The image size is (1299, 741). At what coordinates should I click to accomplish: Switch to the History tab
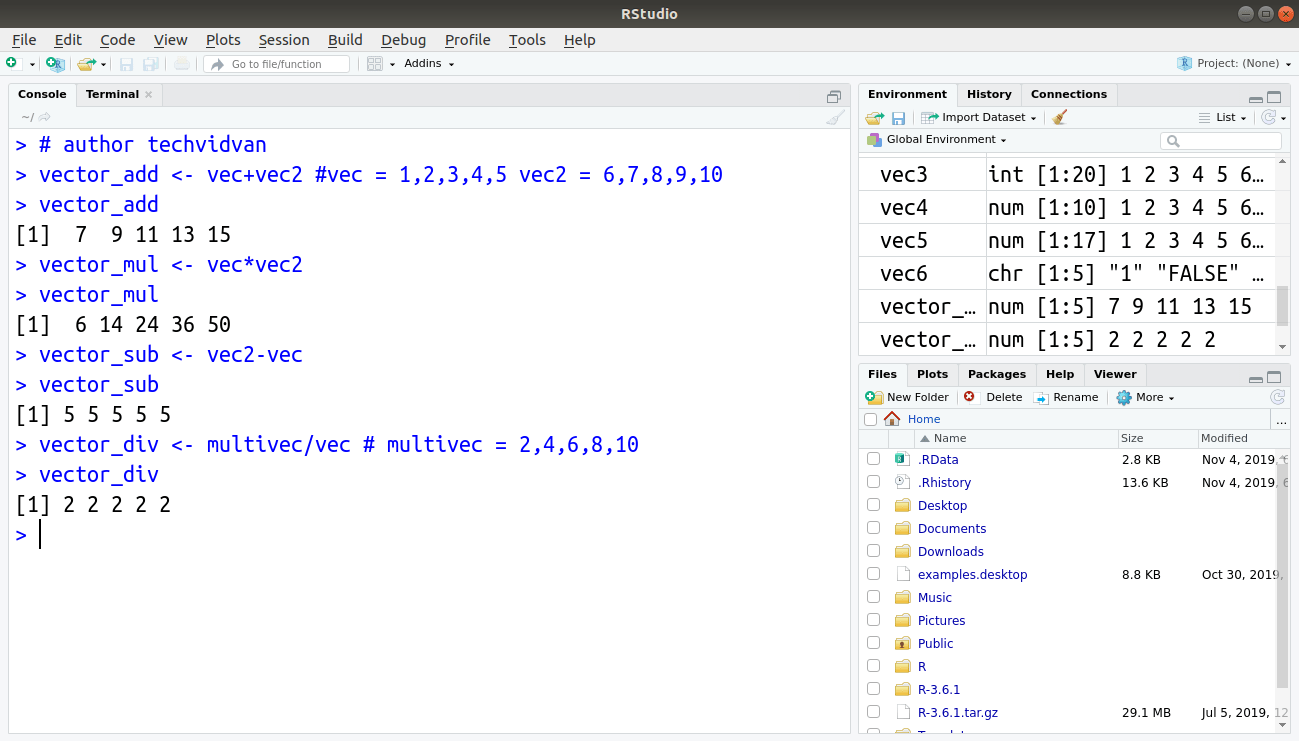[x=988, y=94]
